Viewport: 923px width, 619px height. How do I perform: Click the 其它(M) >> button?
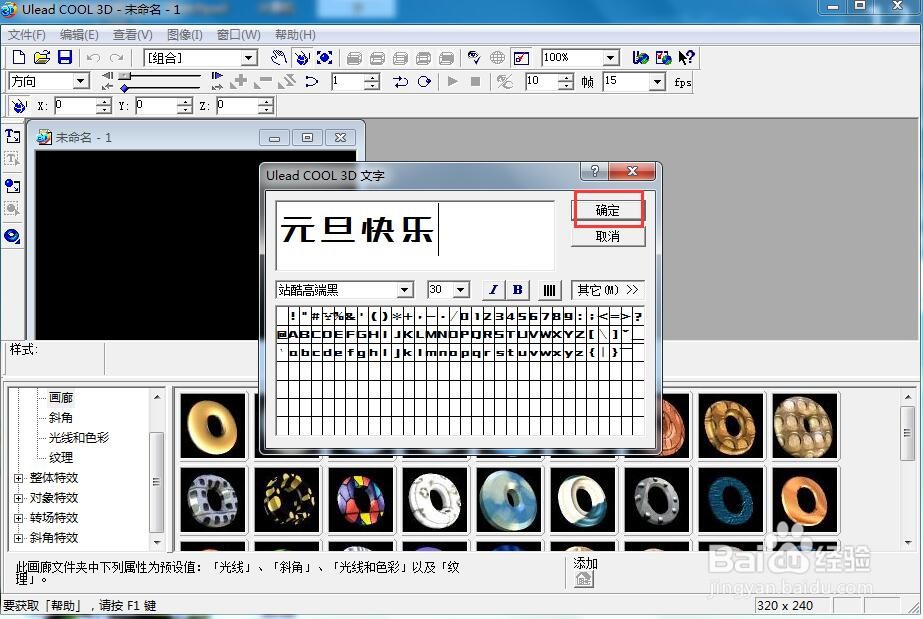[x=607, y=289]
